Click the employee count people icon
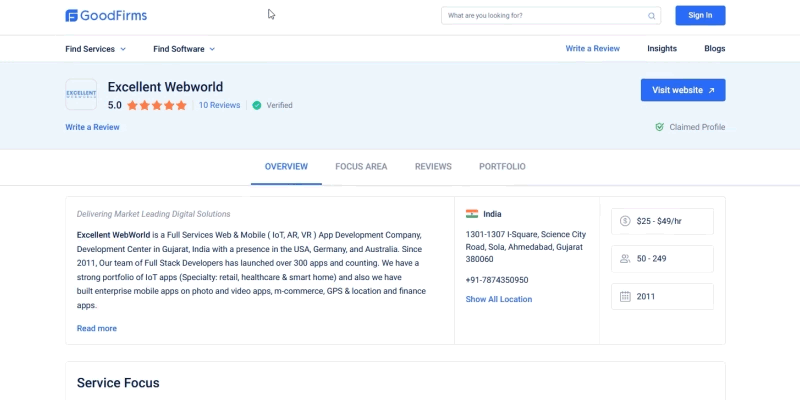Image resolution: width=800 pixels, height=400 pixels. pyautogui.click(x=625, y=259)
